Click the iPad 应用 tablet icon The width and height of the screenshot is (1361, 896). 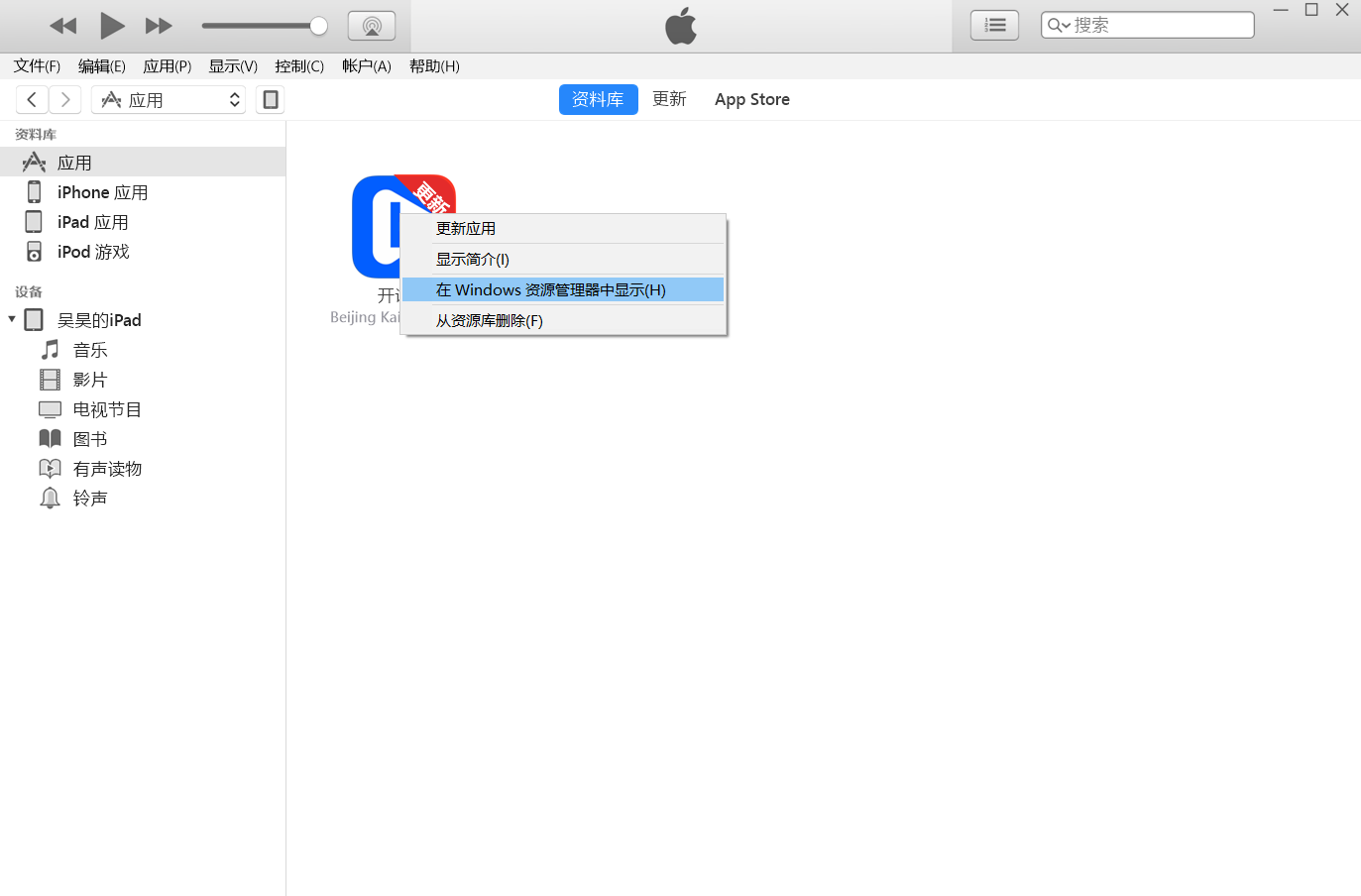pos(34,221)
